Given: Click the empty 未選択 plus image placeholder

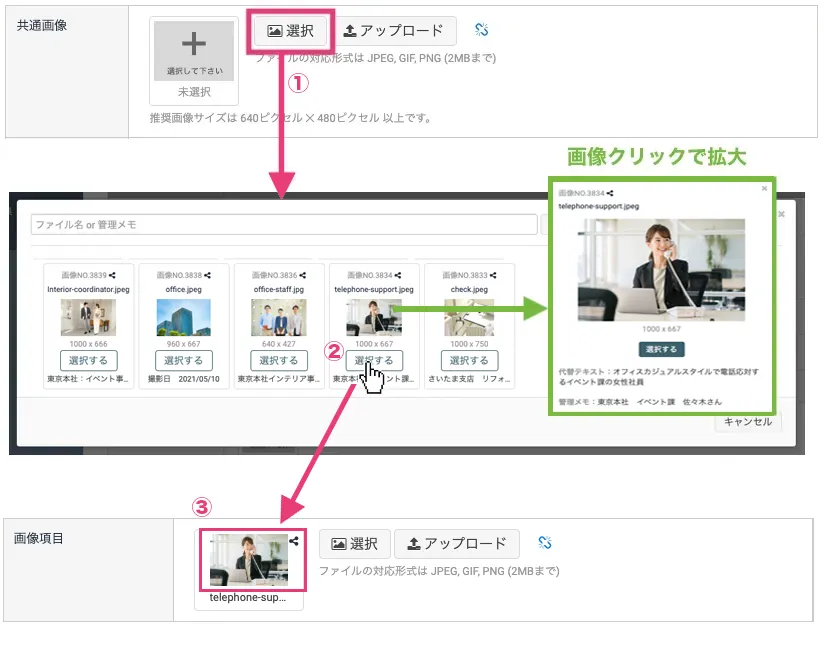Looking at the screenshot, I should point(194,50).
